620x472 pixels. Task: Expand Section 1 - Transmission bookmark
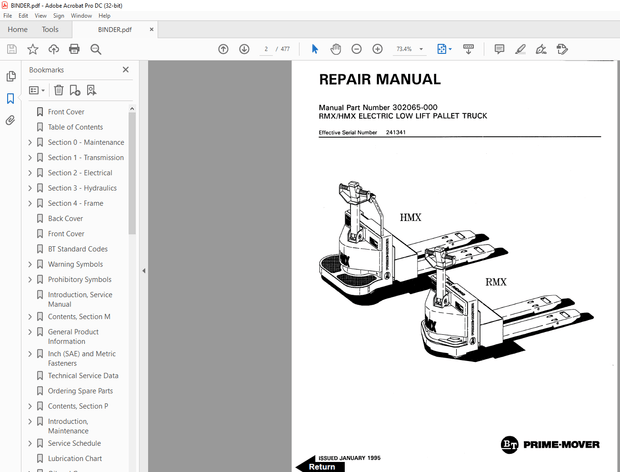point(30,158)
